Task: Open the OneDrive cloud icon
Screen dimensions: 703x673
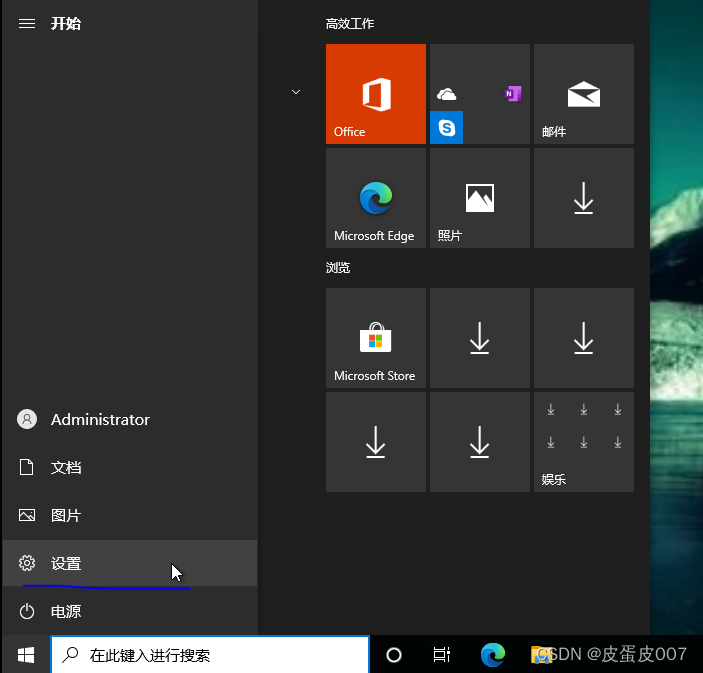Action: (x=447, y=94)
